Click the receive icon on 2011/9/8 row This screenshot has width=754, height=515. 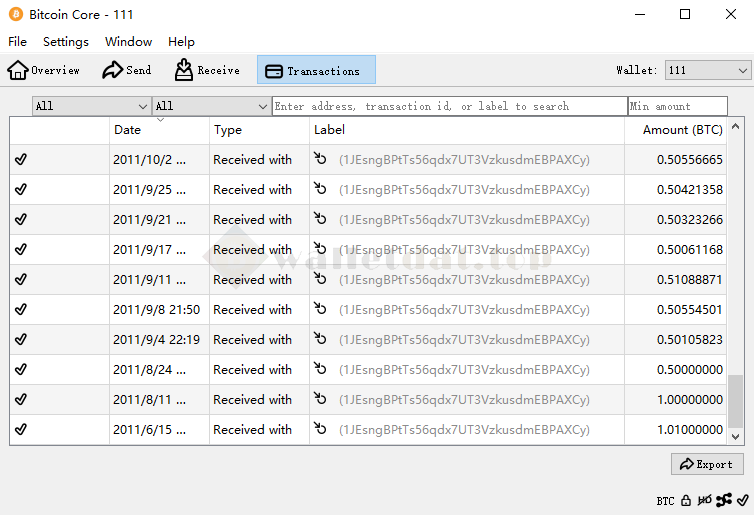click(x=320, y=309)
